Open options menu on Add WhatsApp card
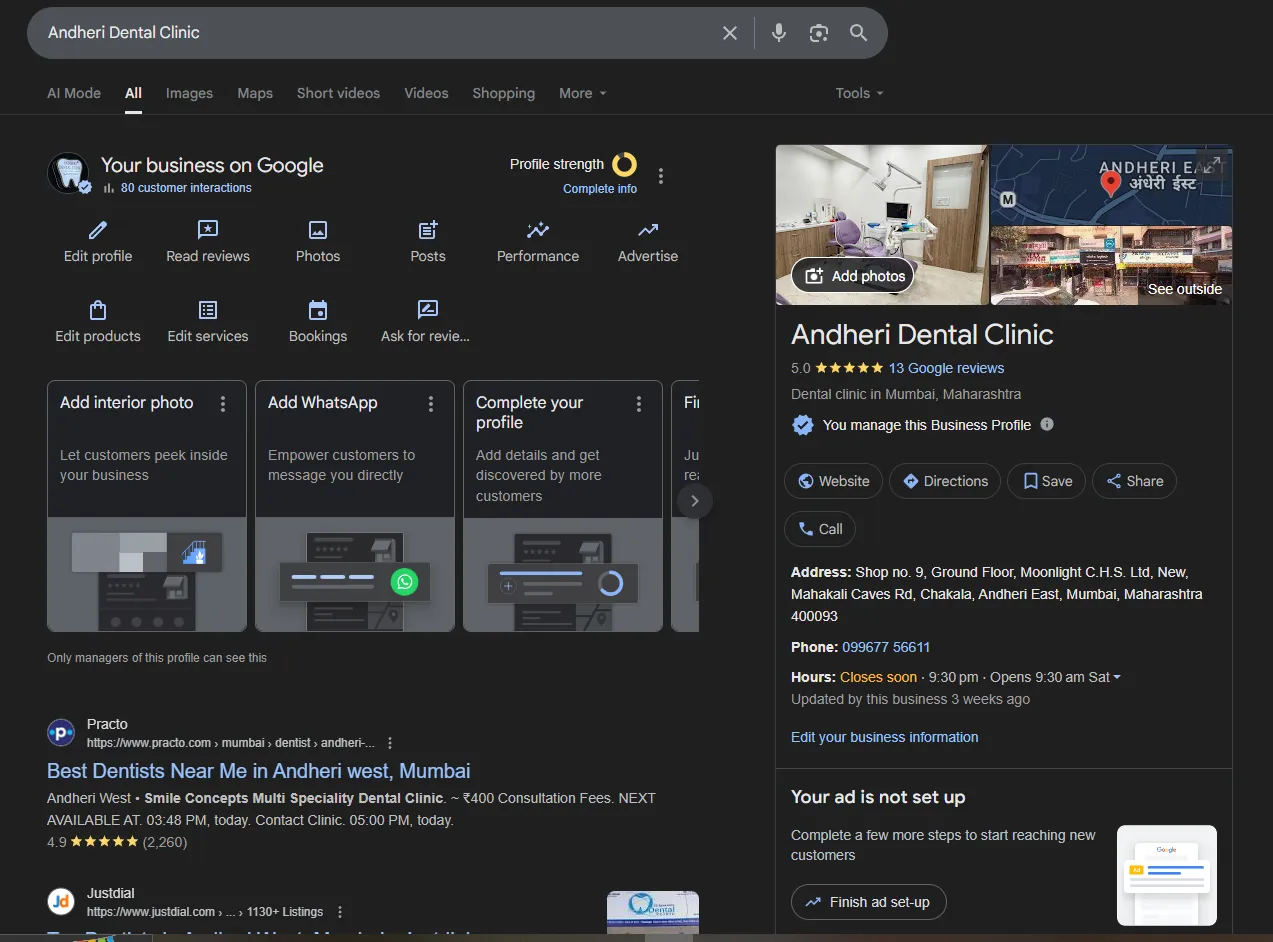 point(431,404)
